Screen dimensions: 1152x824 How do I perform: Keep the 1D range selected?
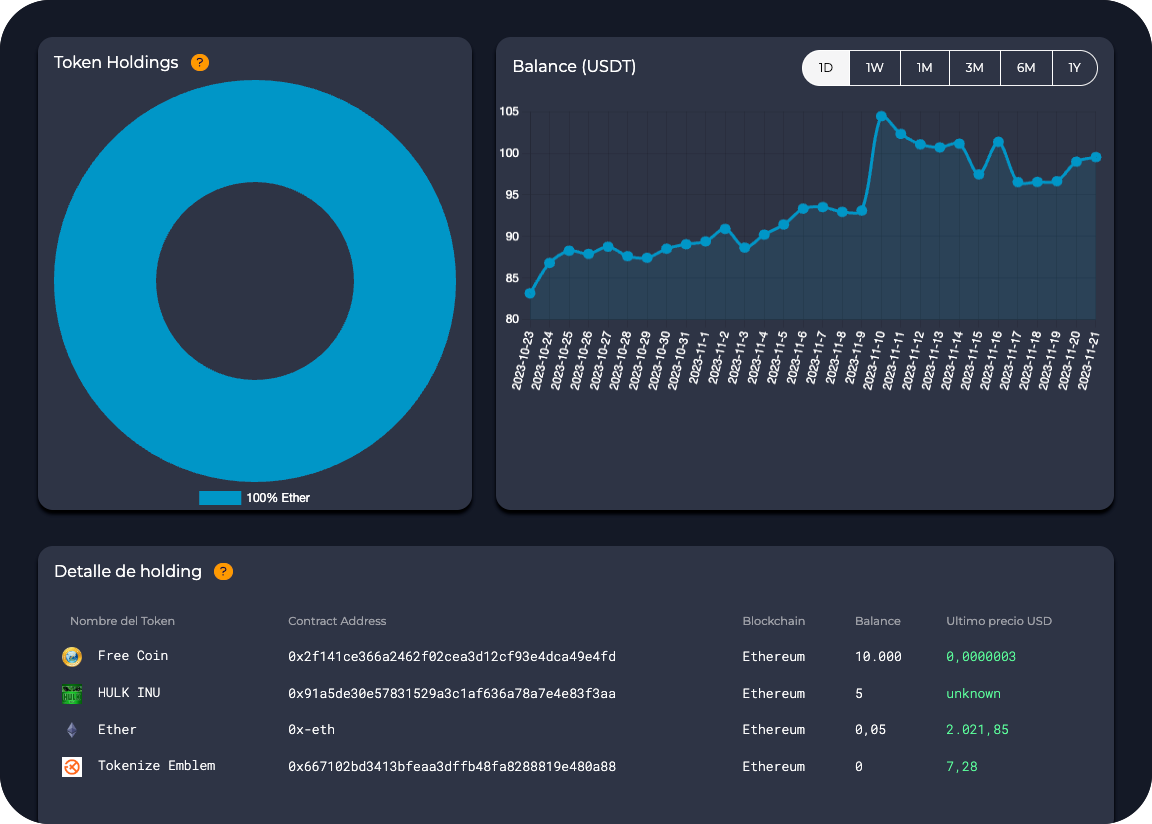pos(824,67)
